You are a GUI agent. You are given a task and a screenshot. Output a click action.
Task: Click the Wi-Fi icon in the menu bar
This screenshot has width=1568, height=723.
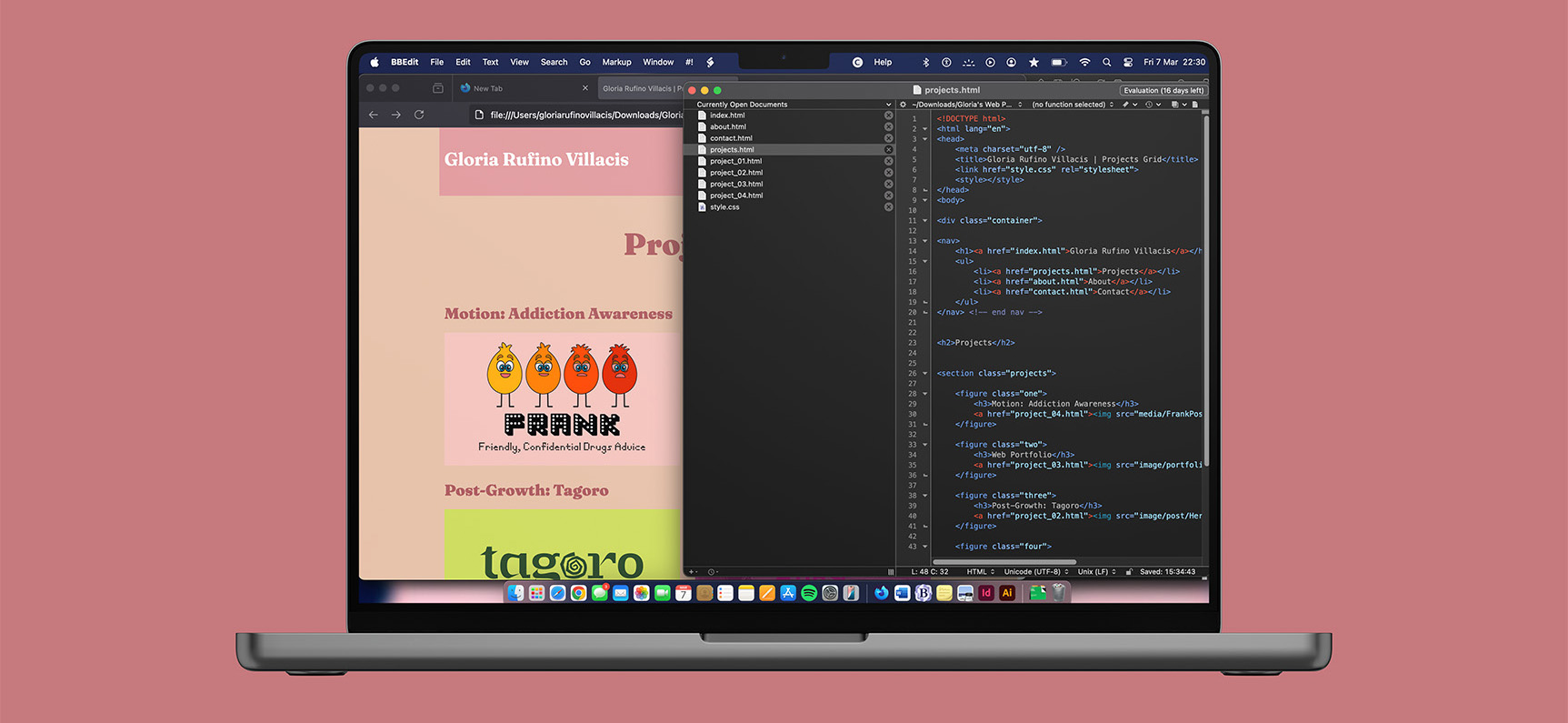pos(1084,62)
